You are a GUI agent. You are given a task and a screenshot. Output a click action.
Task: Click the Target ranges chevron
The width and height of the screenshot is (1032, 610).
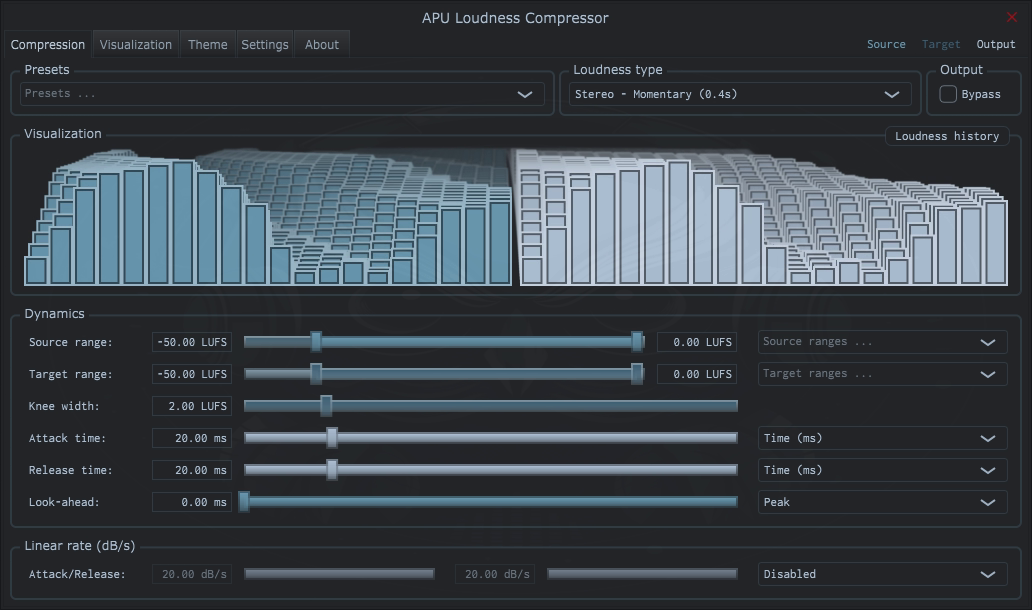987,373
